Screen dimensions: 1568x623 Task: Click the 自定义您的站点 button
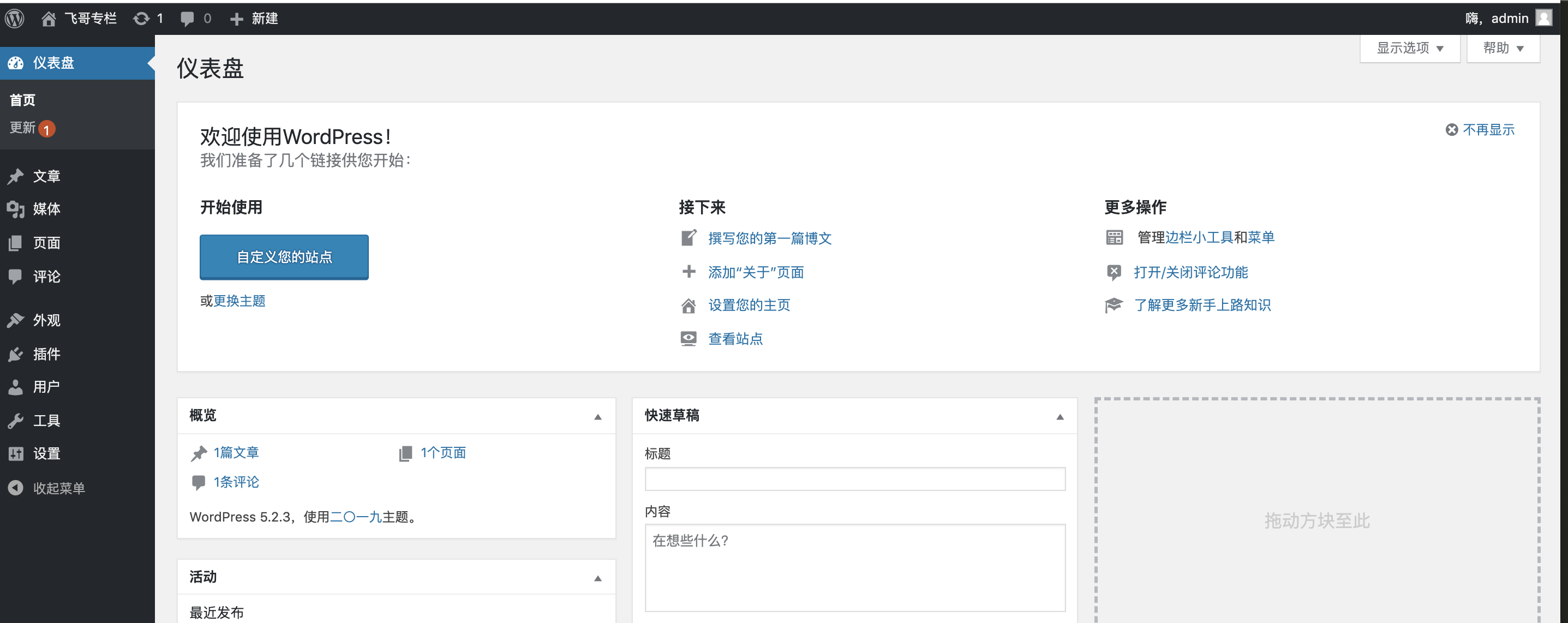[x=284, y=257]
